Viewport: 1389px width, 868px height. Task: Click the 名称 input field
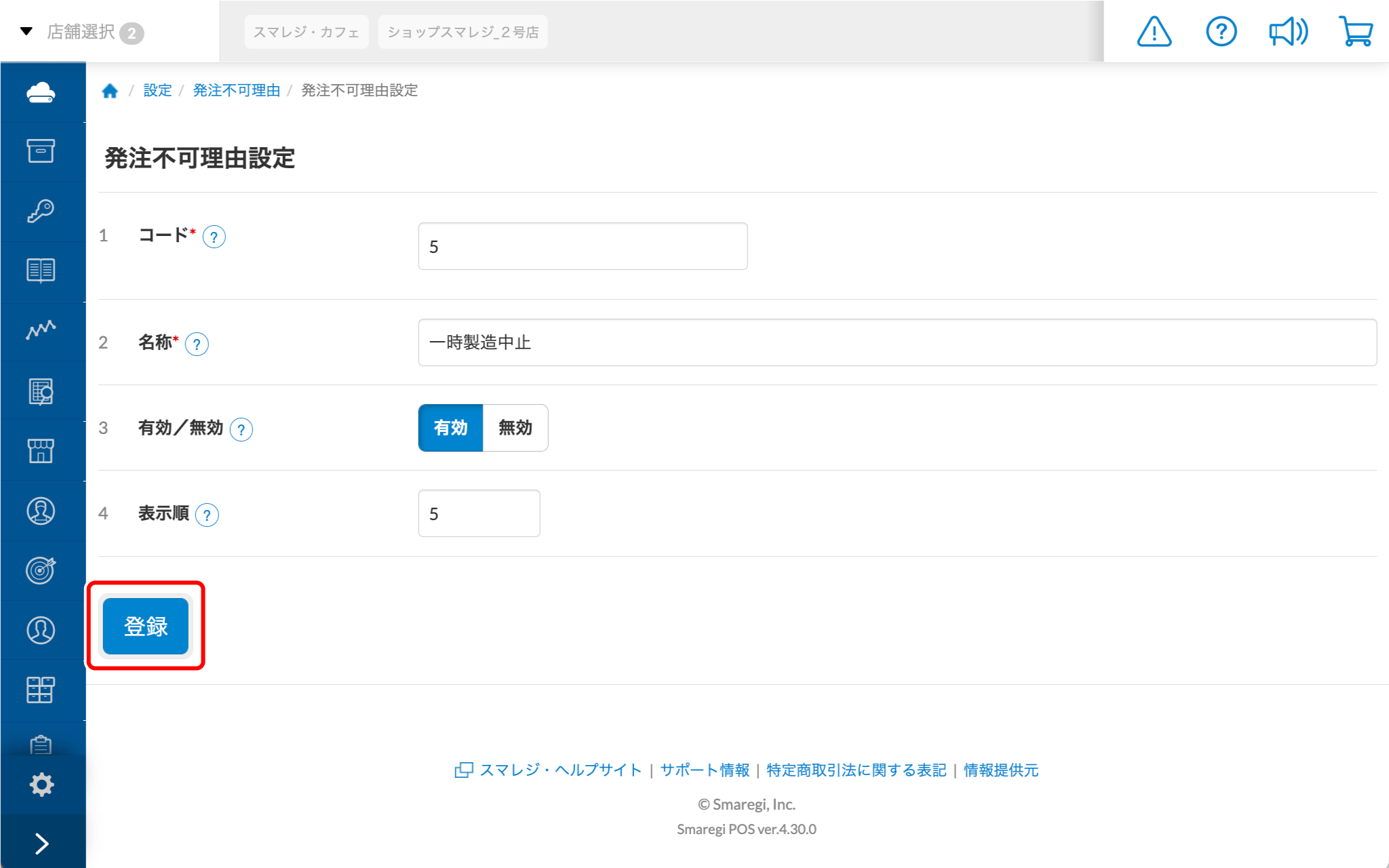897,342
